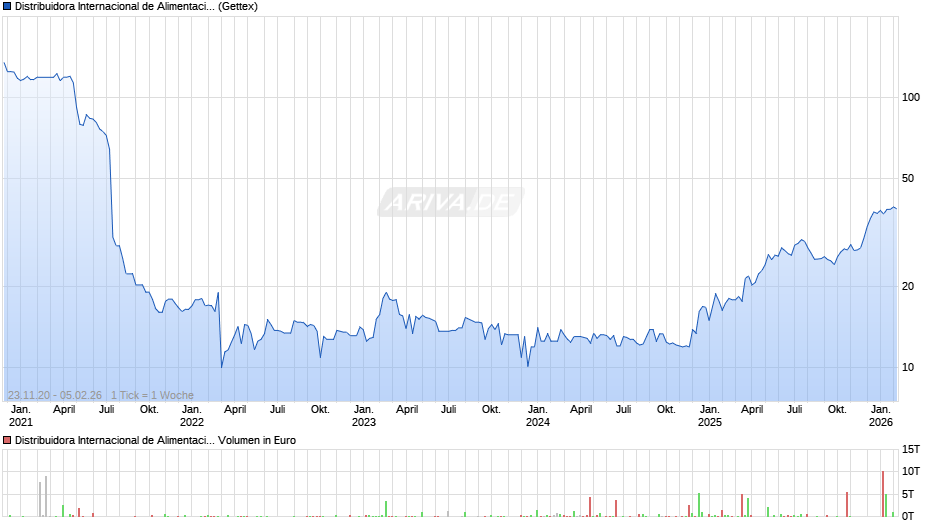Click the y-axis price label '100'
The height and width of the screenshot is (526, 940).
click(911, 98)
